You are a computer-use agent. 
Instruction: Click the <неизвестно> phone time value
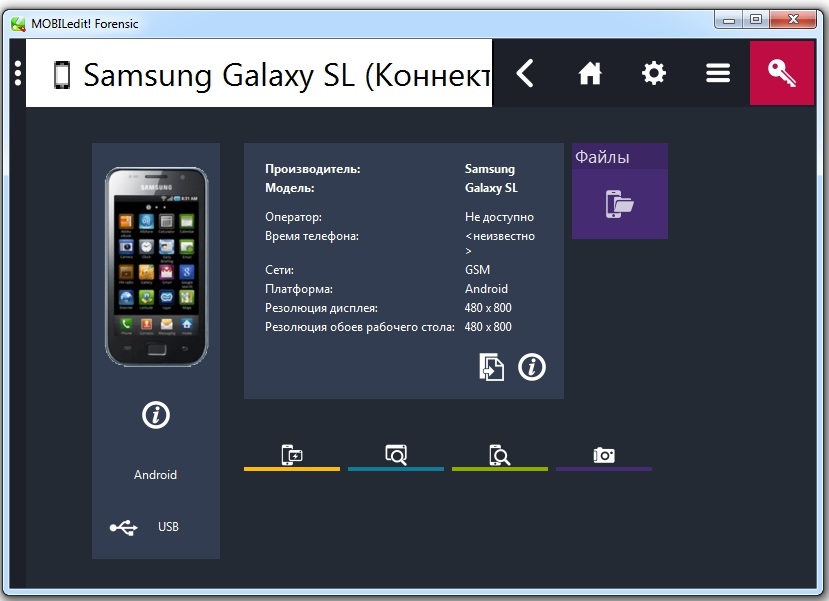500,243
